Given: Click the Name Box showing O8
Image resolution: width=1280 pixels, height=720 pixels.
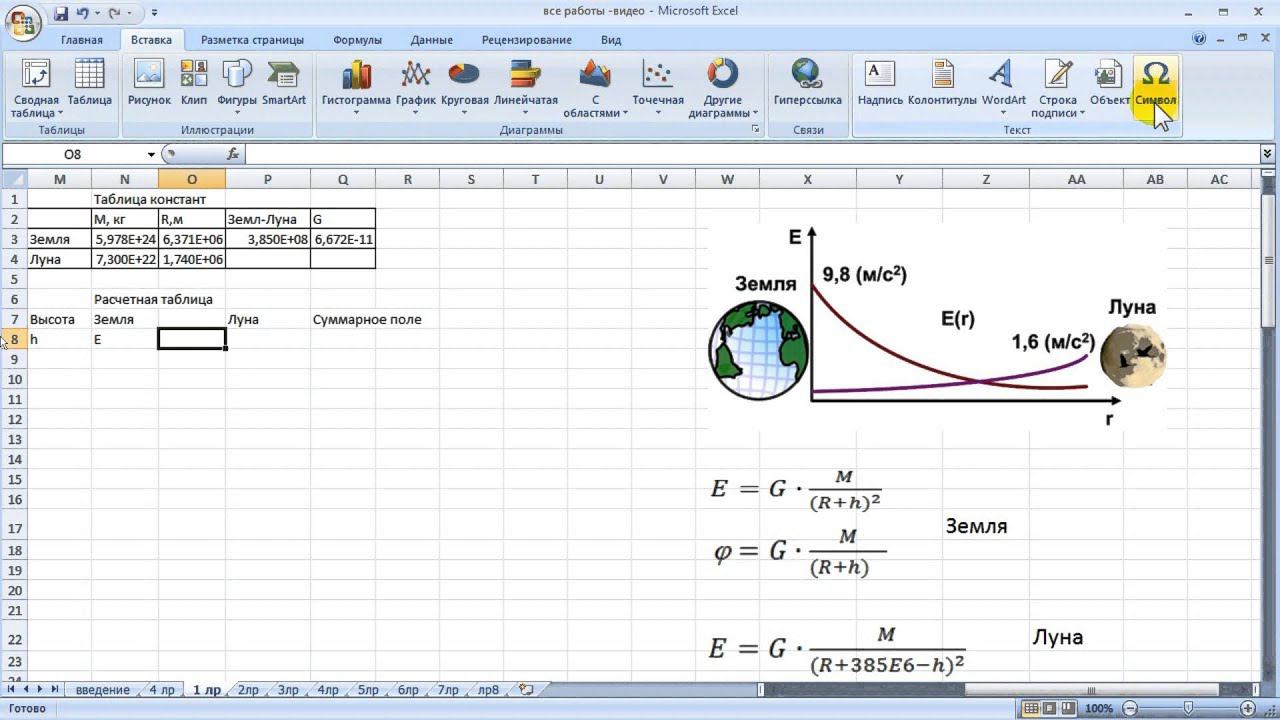Looking at the screenshot, I should tap(73, 154).
